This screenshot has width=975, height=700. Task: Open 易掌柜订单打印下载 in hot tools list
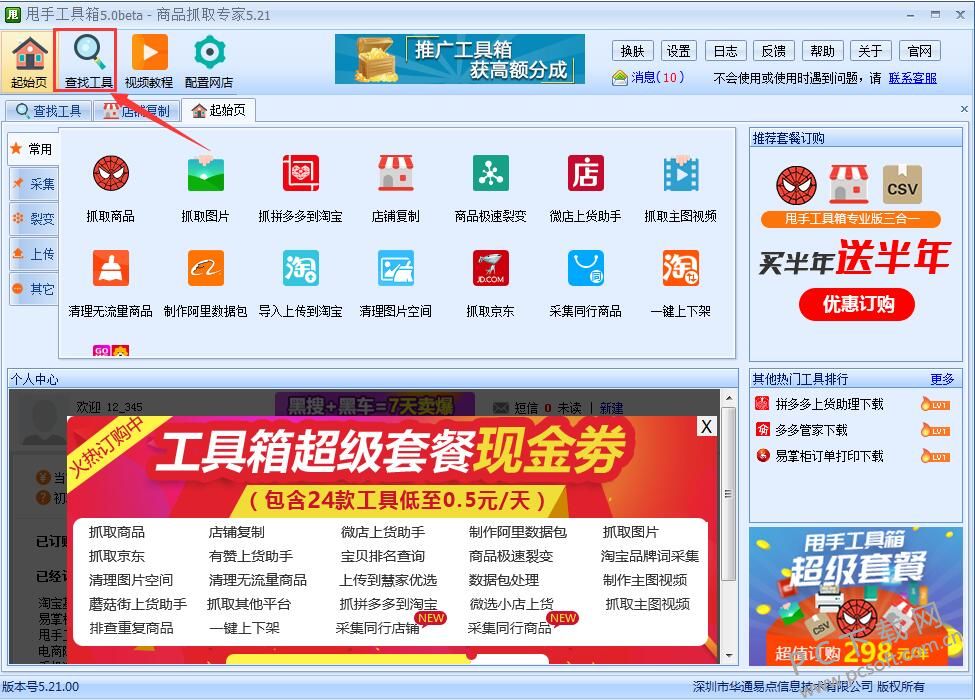tap(829, 456)
